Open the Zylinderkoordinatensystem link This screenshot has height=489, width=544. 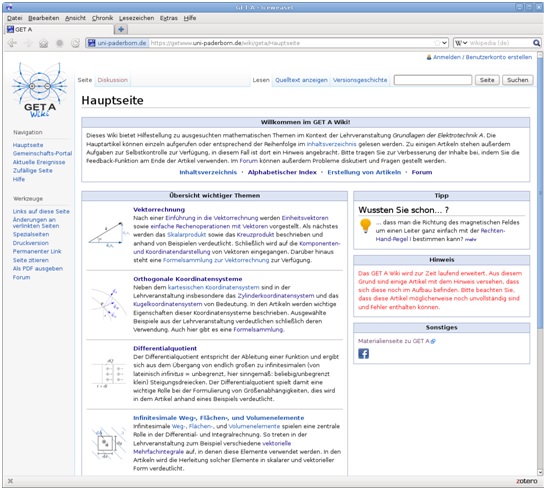[x=276, y=296]
